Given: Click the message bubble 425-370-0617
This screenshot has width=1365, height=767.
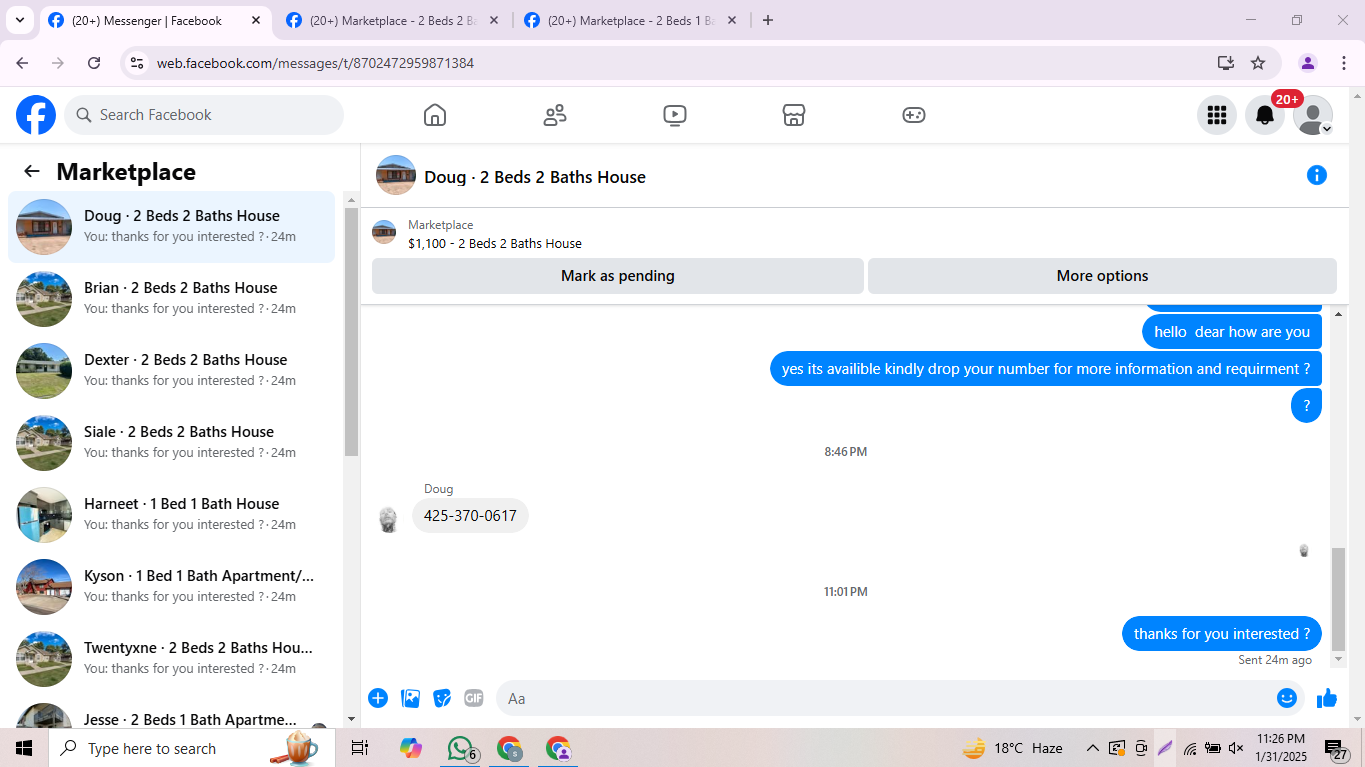Looking at the screenshot, I should (x=470, y=516).
